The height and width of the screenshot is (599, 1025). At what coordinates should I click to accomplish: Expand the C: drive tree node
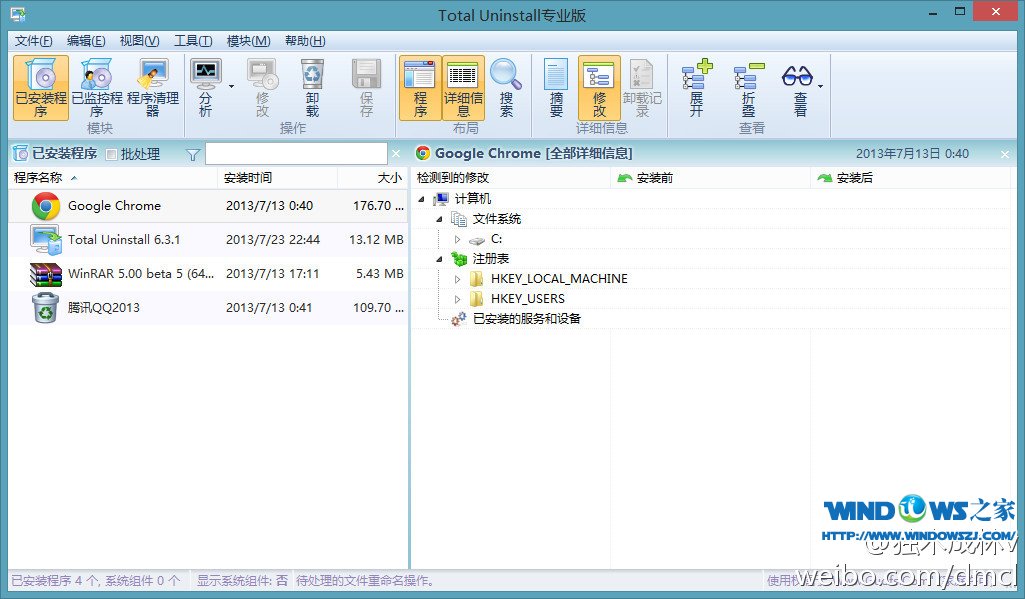[458, 239]
